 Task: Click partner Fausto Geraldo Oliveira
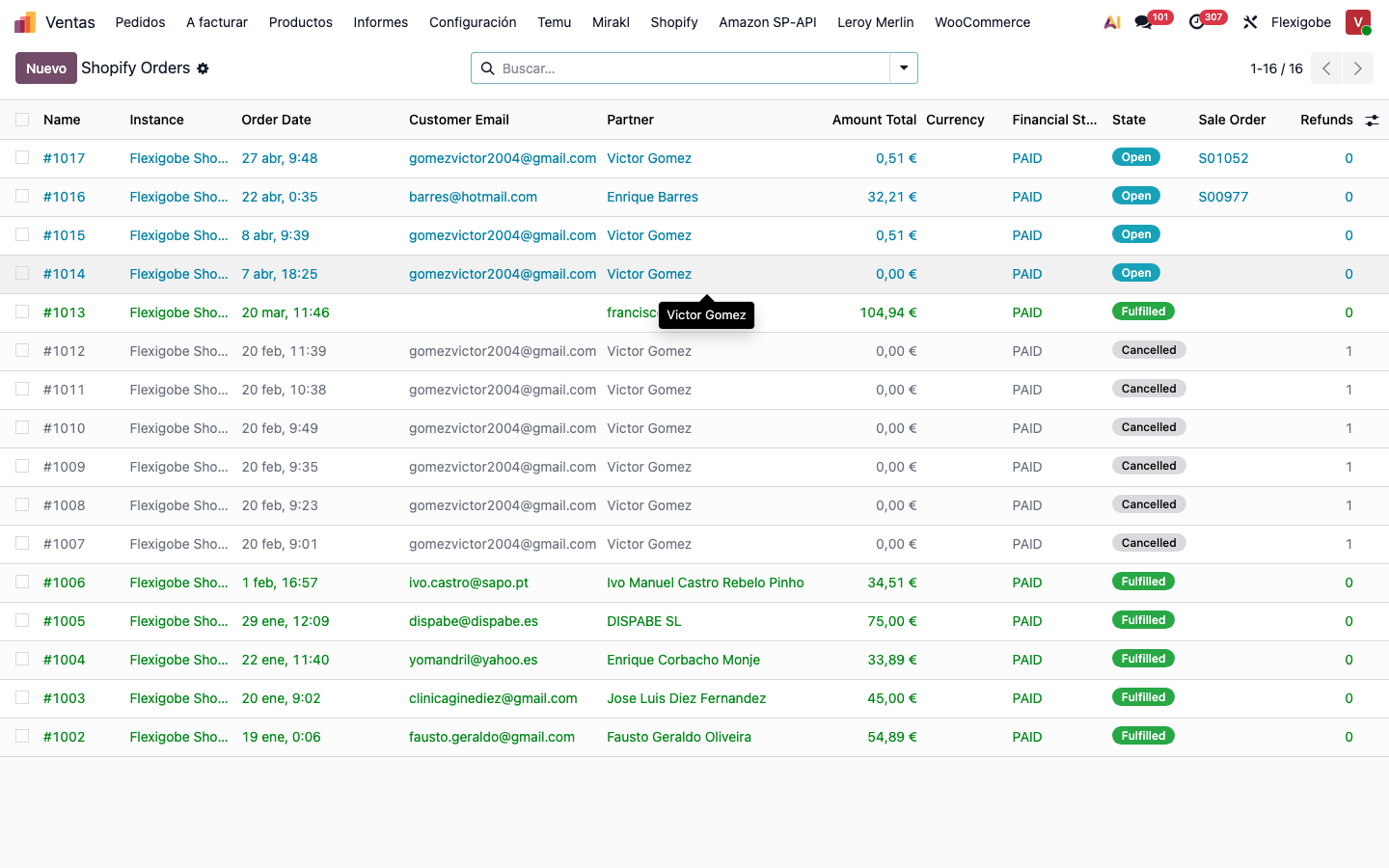(x=679, y=737)
